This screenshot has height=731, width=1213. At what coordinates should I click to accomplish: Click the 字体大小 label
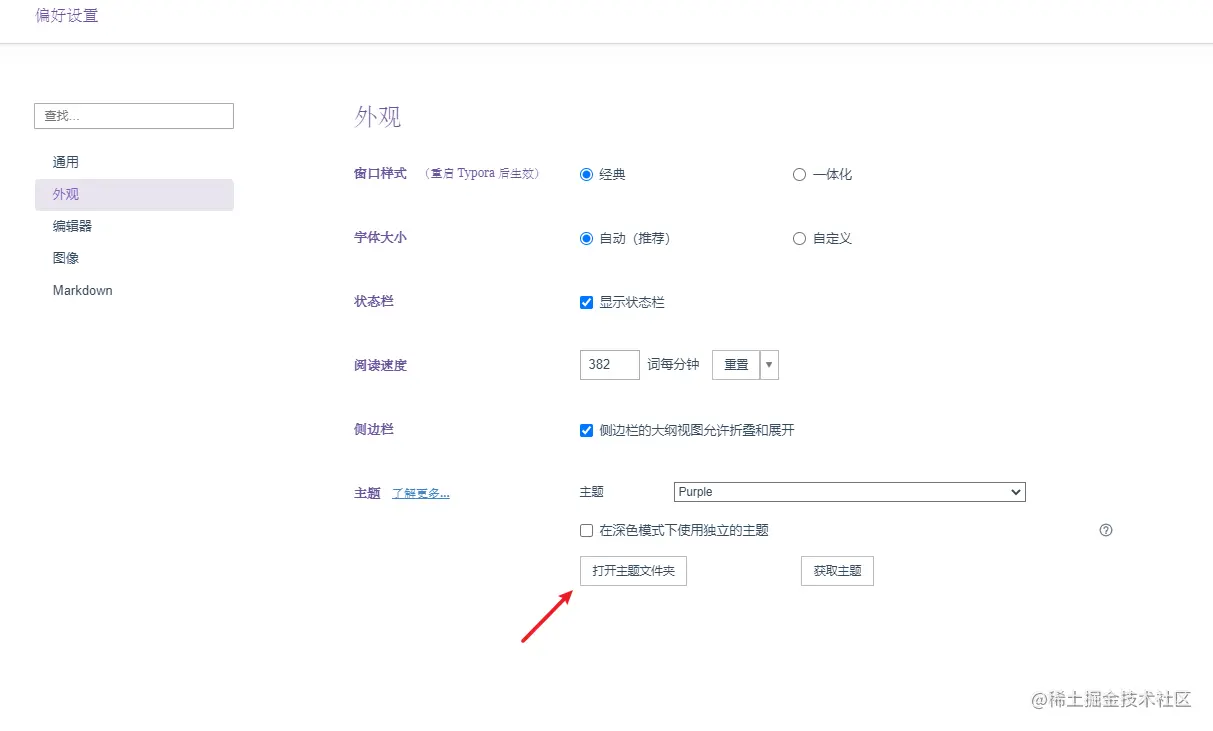[380, 238]
